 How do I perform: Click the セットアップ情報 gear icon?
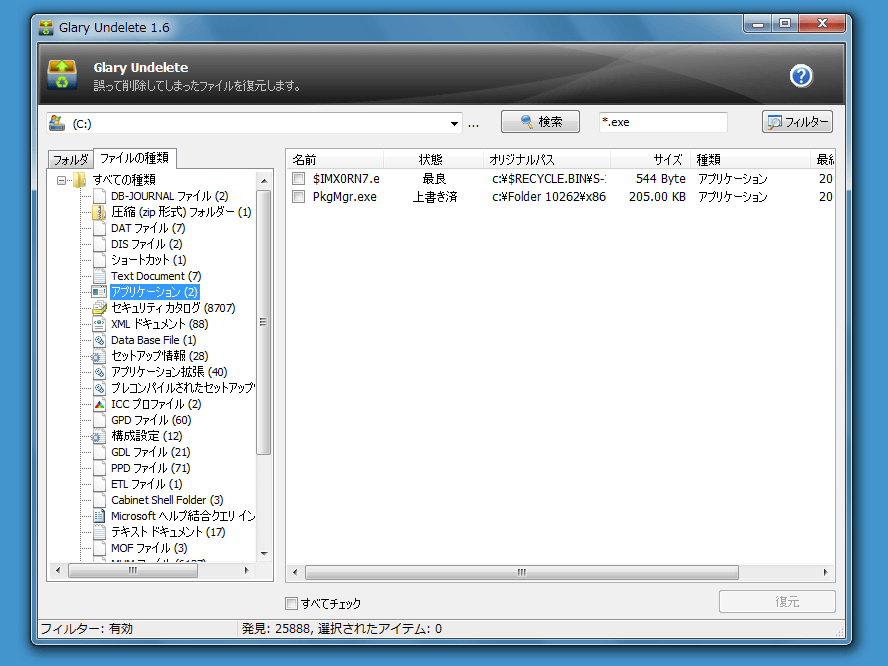pyautogui.click(x=98, y=356)
